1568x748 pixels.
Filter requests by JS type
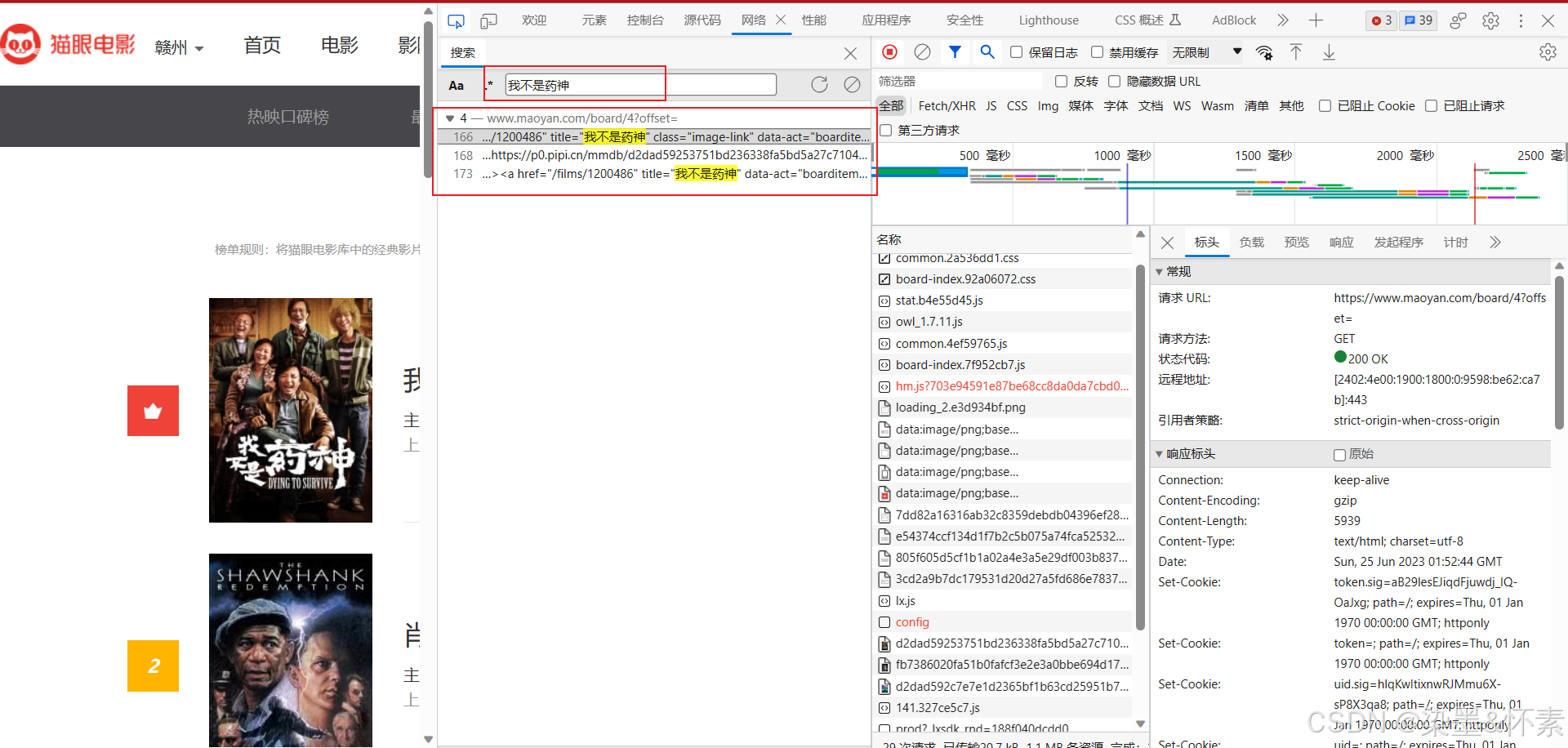coord(991,106)
